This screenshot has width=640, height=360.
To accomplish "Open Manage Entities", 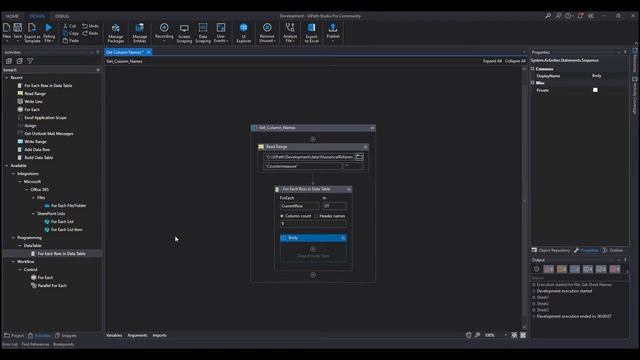I will click(x=140, y=33).
